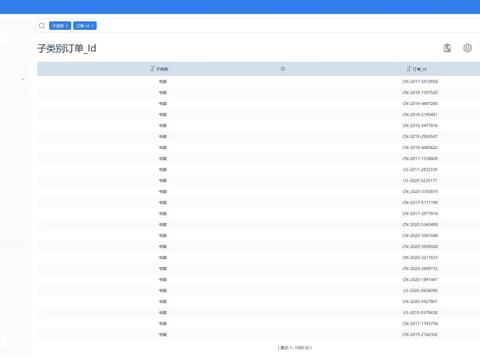Image resolution: width=480 pixels, height=360 pixels.
Task: Click the 子类别订单_Id report title
Action: click(x=67, y=48)
